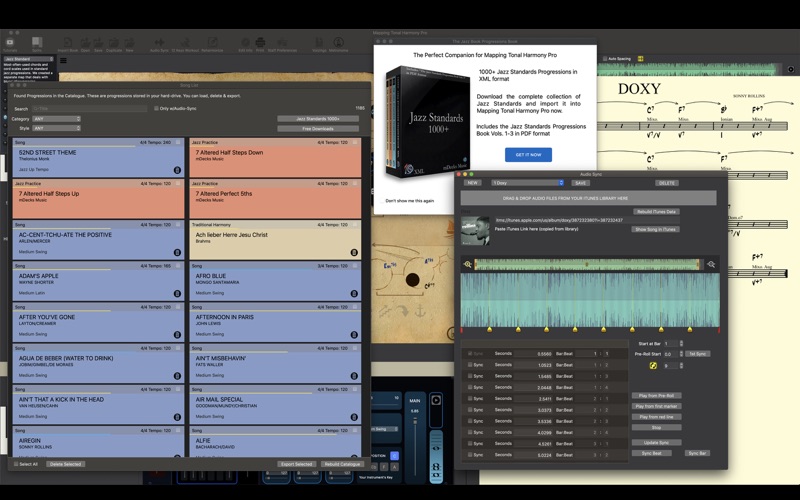The image size is (800, 500).
Task: Click the round icon on 52nd Street Theme card
Action: pyautogui.click(x=177, y=170)
